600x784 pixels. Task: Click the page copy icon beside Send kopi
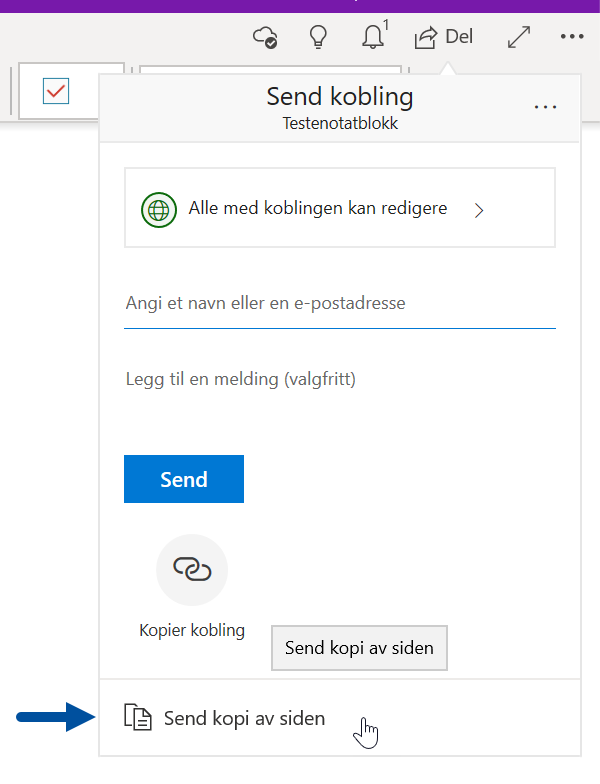pyautogui.click(x=138, y=716)
